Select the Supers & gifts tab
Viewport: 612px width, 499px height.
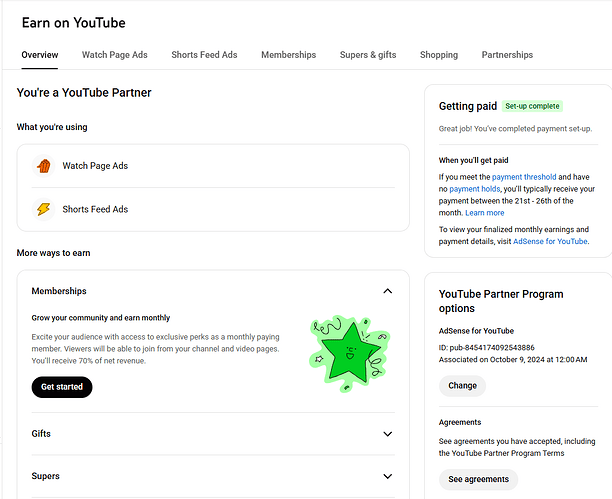pos(368,55)
